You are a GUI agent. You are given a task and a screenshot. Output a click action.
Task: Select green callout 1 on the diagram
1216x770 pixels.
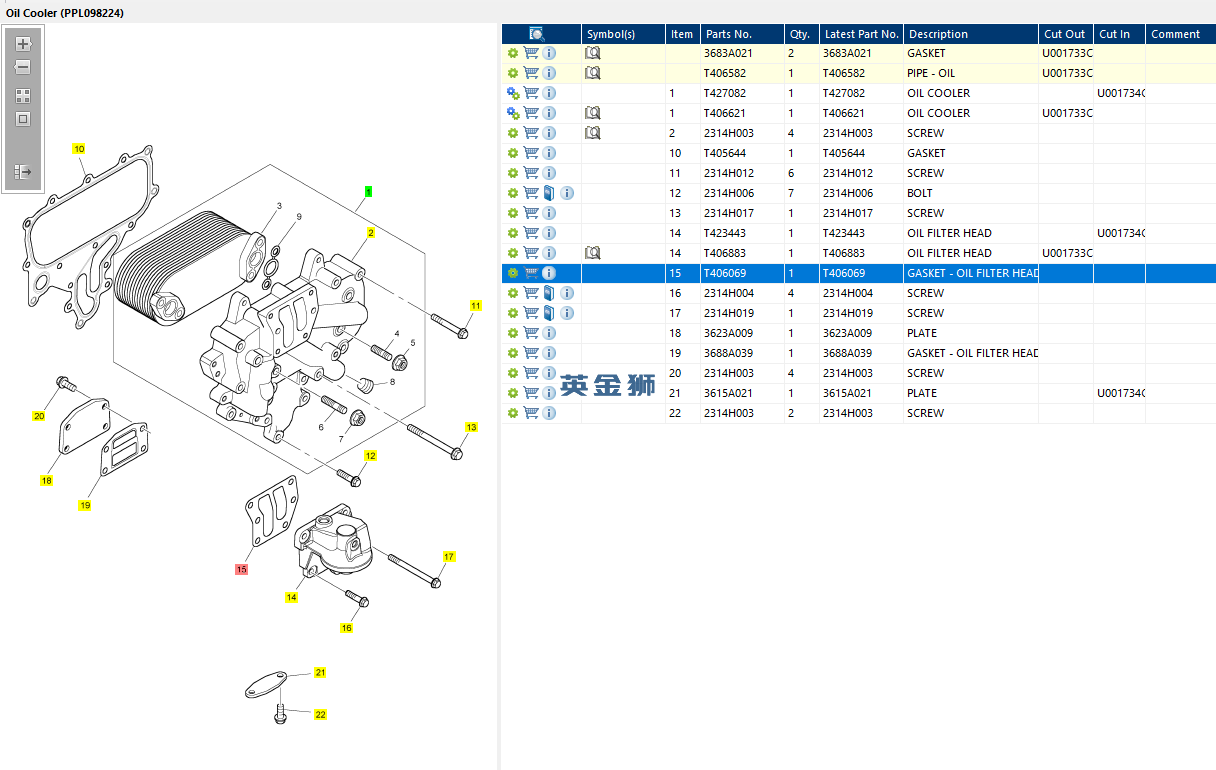click(368, 191)
